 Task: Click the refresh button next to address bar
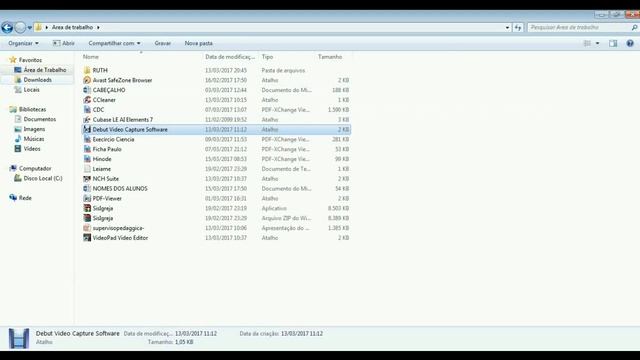[518, 27]
